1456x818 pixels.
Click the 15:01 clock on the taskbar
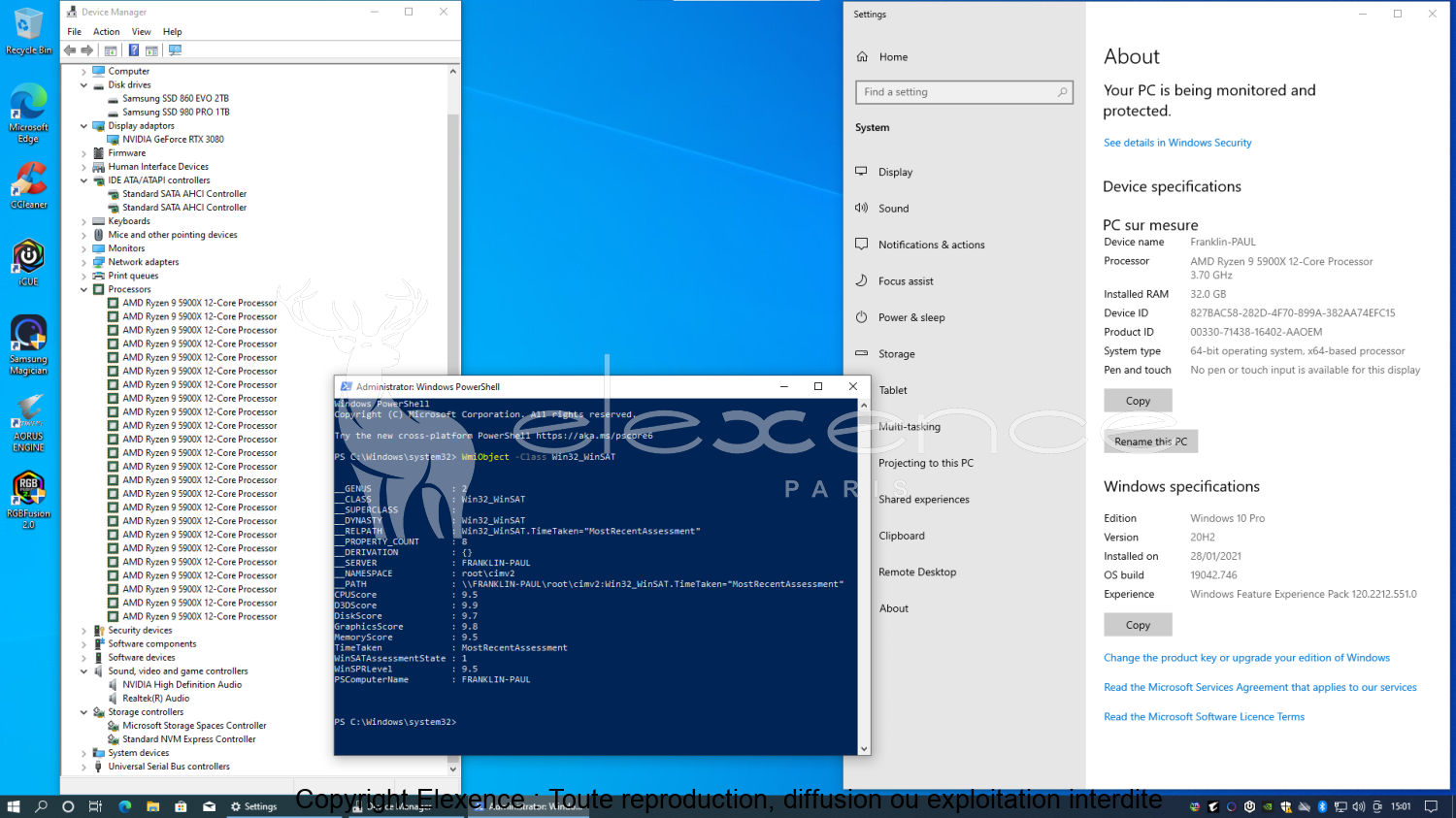[1401, 806]
